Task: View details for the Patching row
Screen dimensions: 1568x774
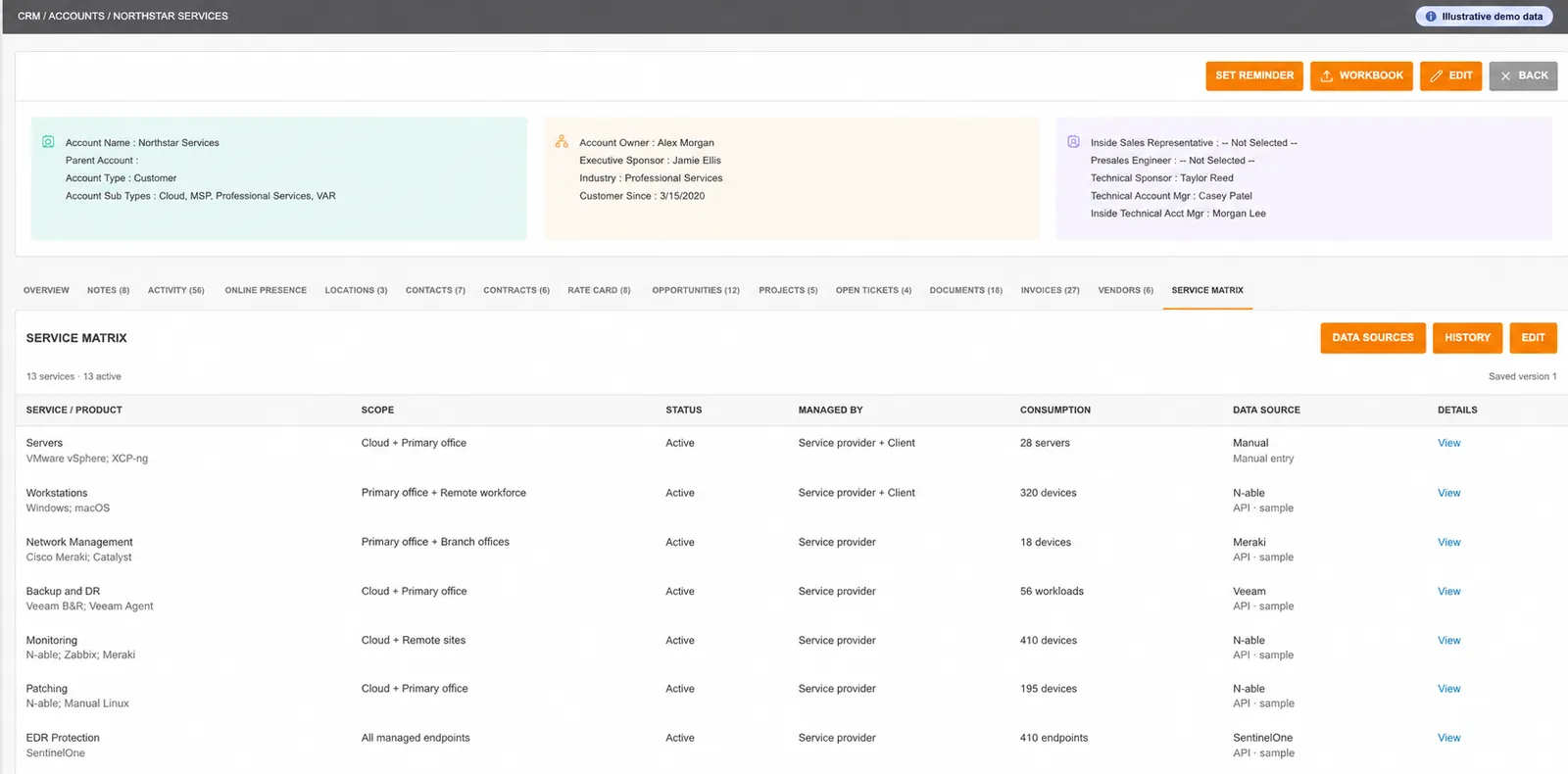Action: click(x=1448, y=689)
